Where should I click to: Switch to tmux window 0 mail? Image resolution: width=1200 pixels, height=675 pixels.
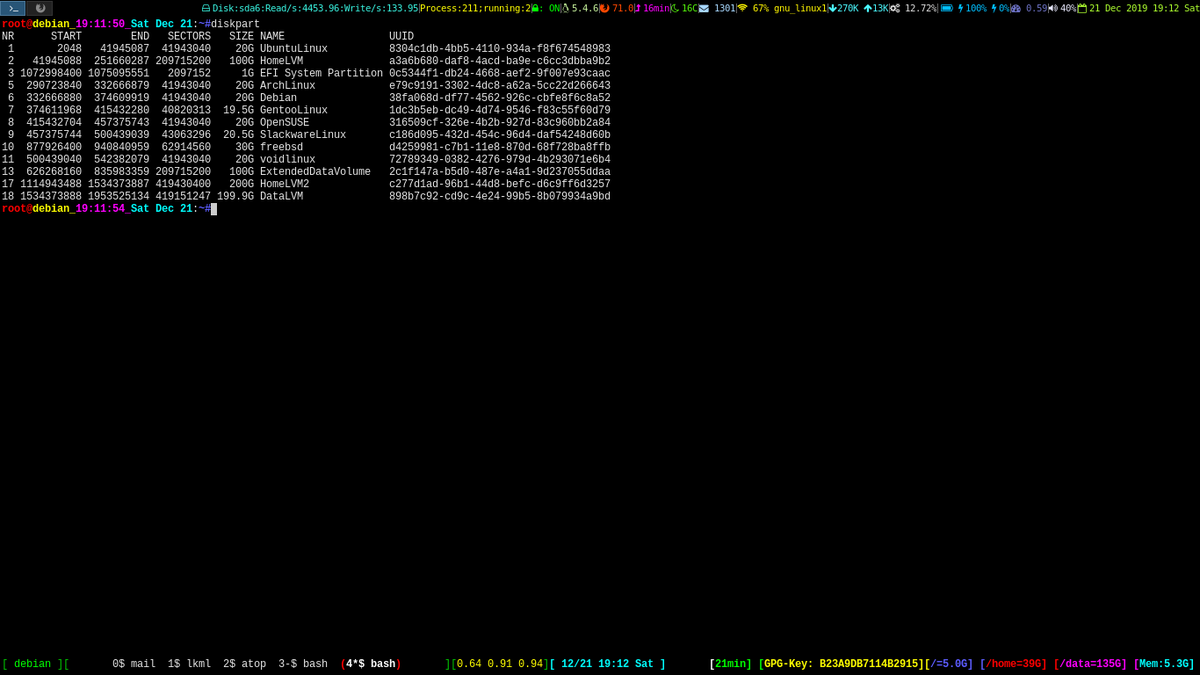click(x=134, y=664)
